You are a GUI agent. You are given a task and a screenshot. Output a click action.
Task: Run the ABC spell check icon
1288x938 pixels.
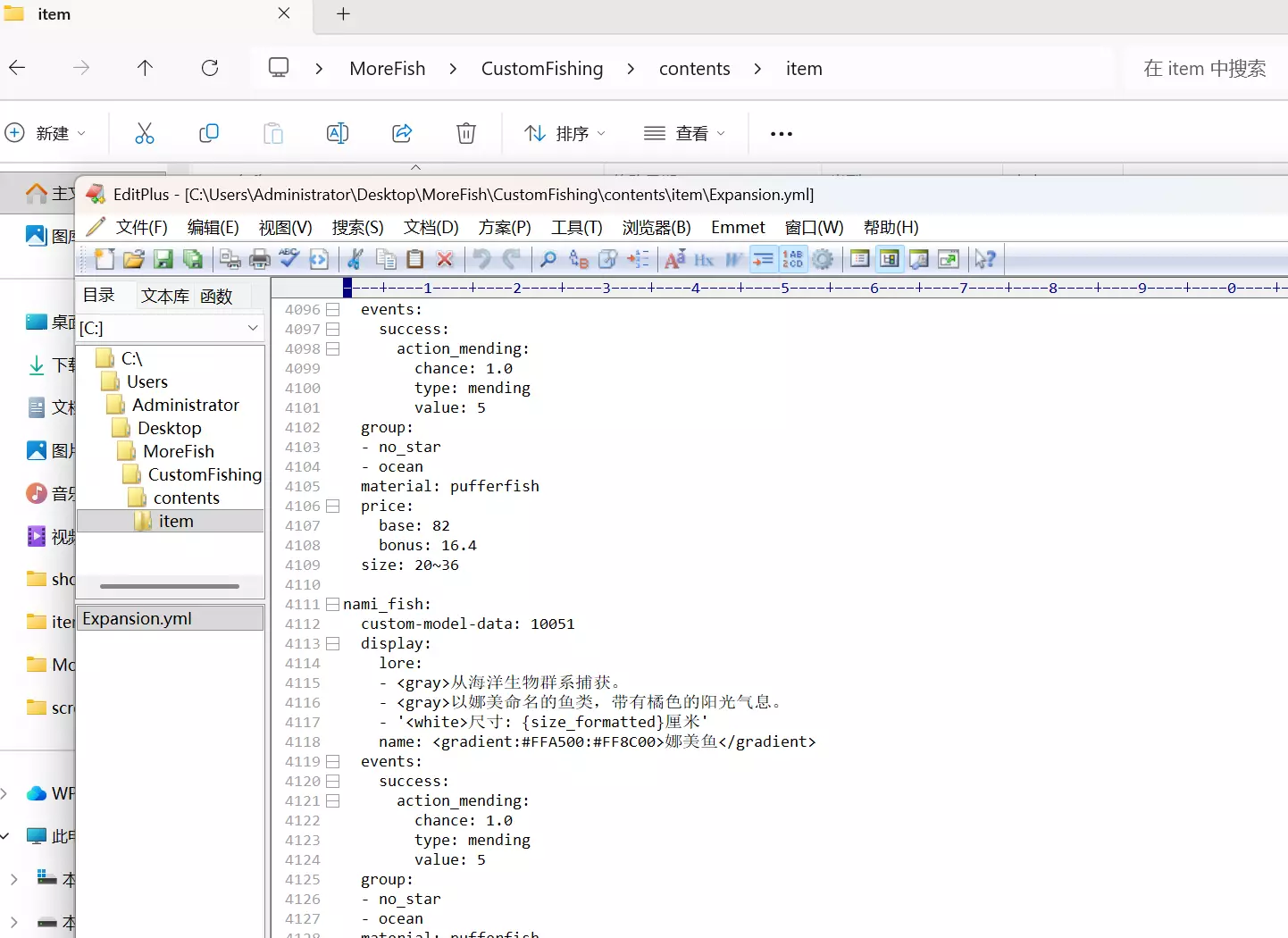coord(289,259)
